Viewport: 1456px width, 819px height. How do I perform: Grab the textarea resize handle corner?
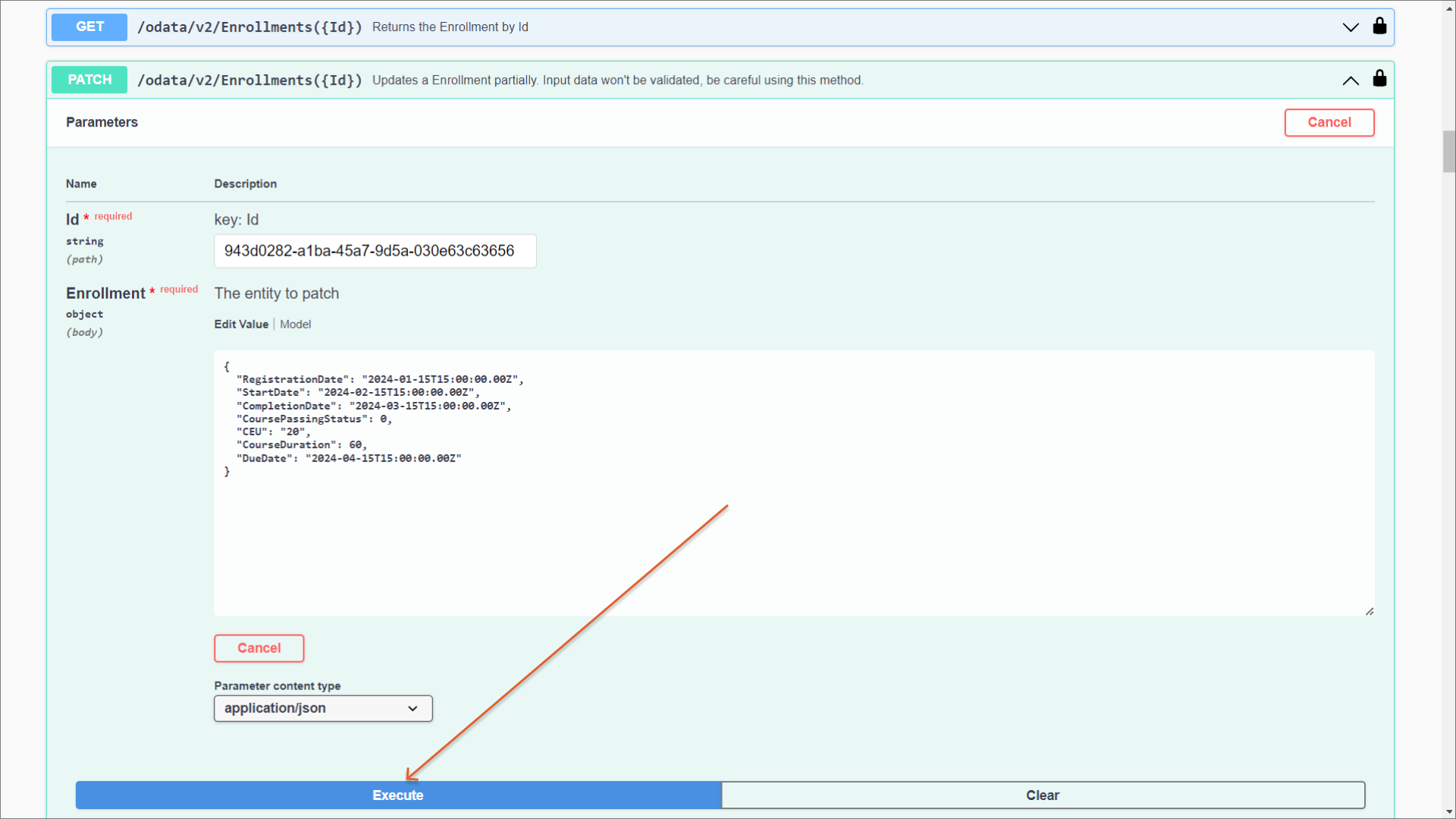click(1370, 611)
